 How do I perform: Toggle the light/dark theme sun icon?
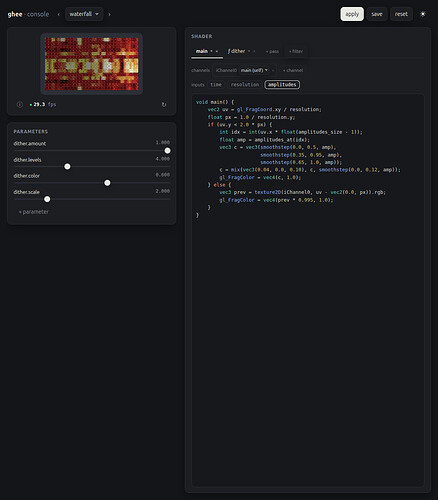pyautogui.click(x=423, y=14)
